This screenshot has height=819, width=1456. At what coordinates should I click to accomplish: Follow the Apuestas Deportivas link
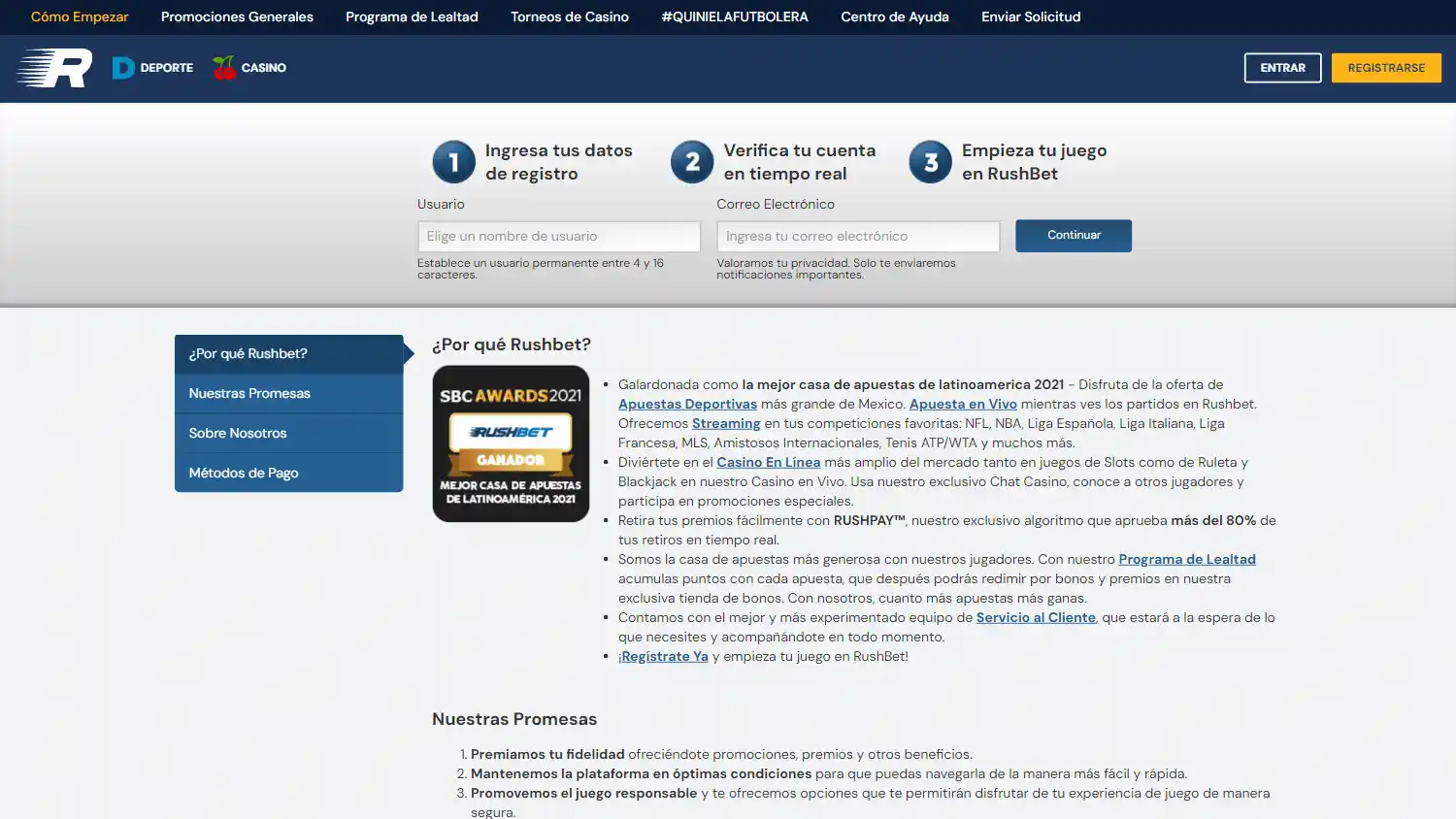(687, 404)
